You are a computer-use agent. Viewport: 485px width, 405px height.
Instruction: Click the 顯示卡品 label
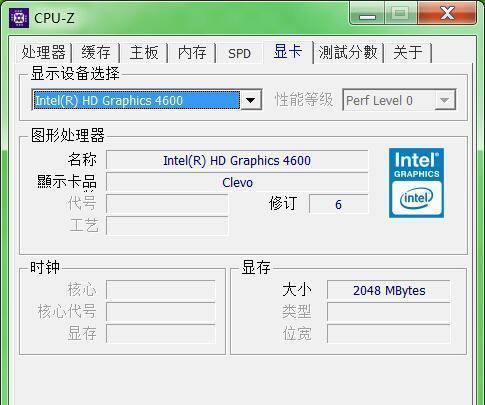pos(67,182)
